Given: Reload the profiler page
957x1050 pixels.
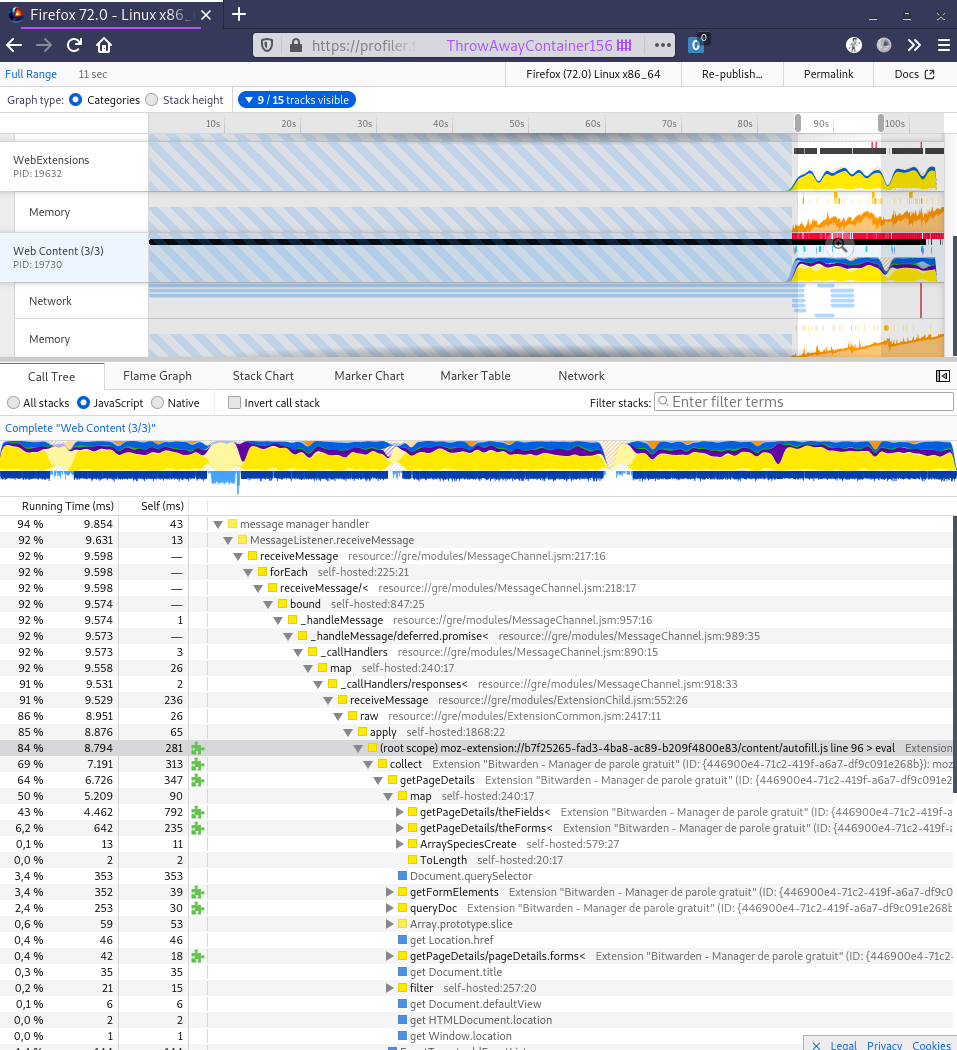Looking at the screenshot, I should pyautogui.click(x=74, y=46).
